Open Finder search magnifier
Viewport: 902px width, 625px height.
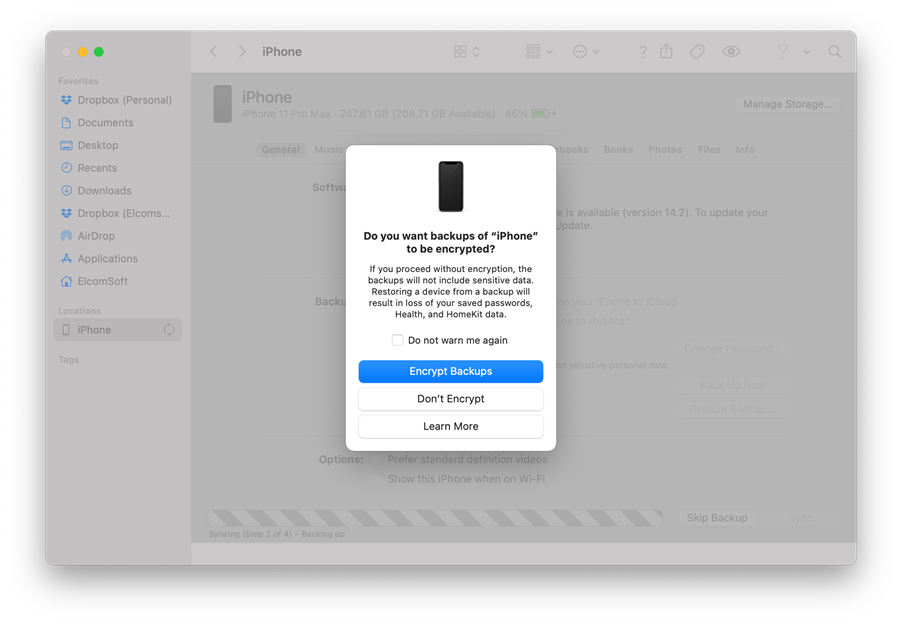(x=835, y=52)
